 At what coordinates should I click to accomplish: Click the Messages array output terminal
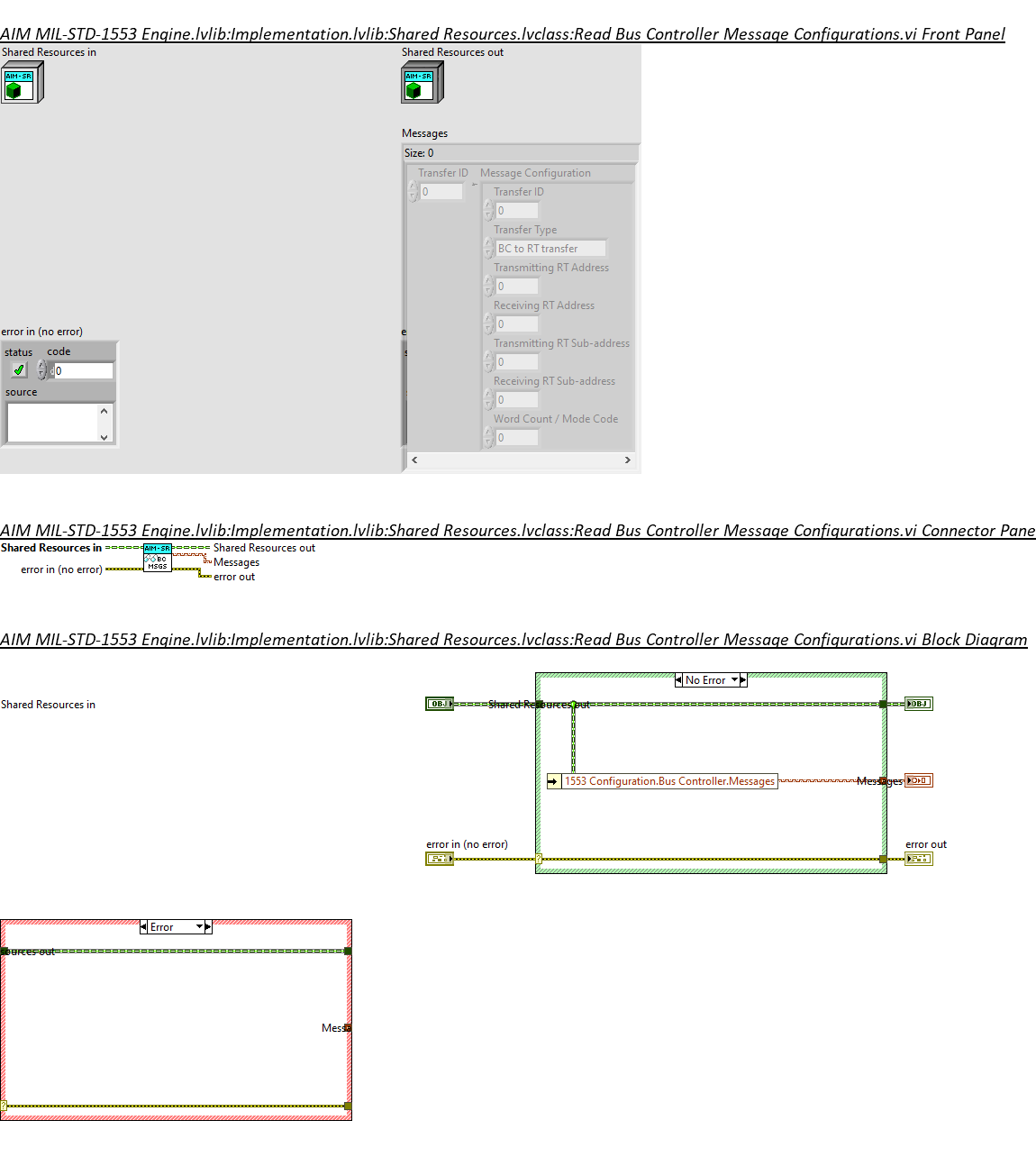pos(919,780)
